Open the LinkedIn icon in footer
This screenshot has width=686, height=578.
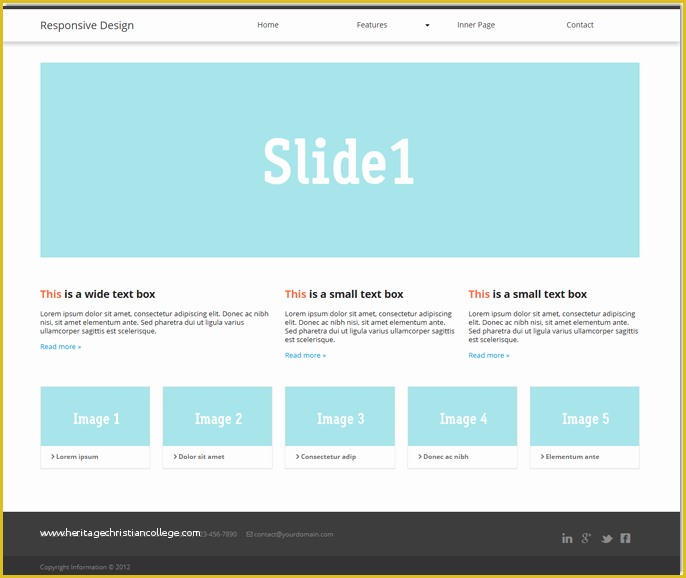(x=567, y=538)
